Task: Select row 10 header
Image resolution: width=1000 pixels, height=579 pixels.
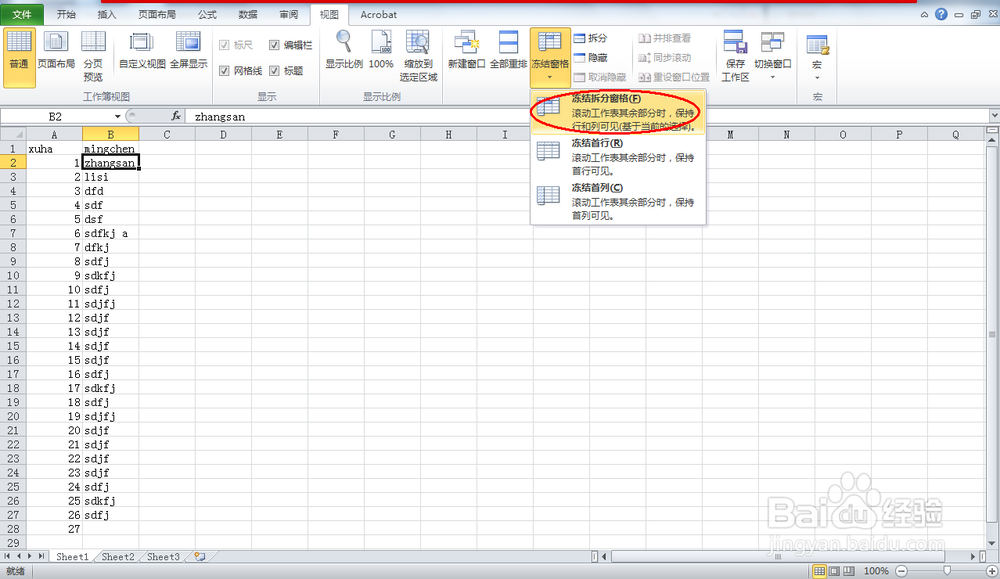Action: (13, 275)
